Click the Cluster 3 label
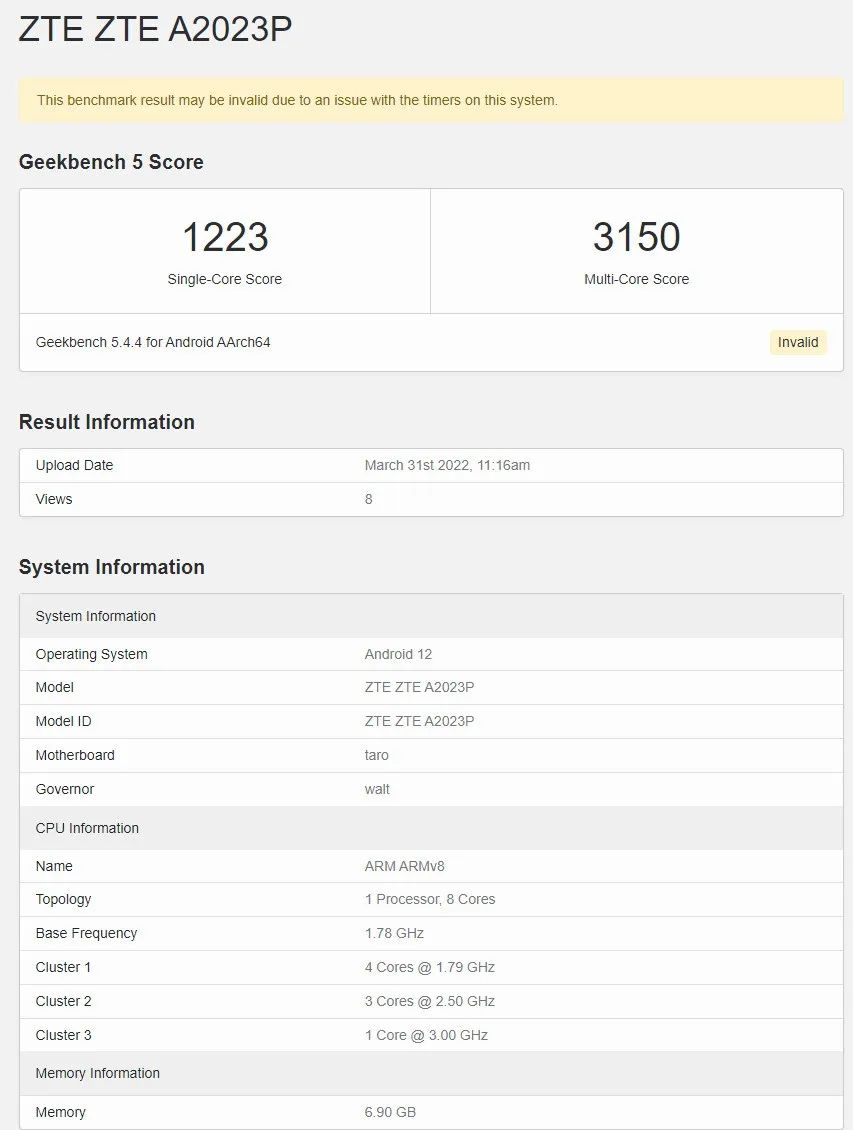Screen dimensions: 853x1130 tap(63, 1035)
